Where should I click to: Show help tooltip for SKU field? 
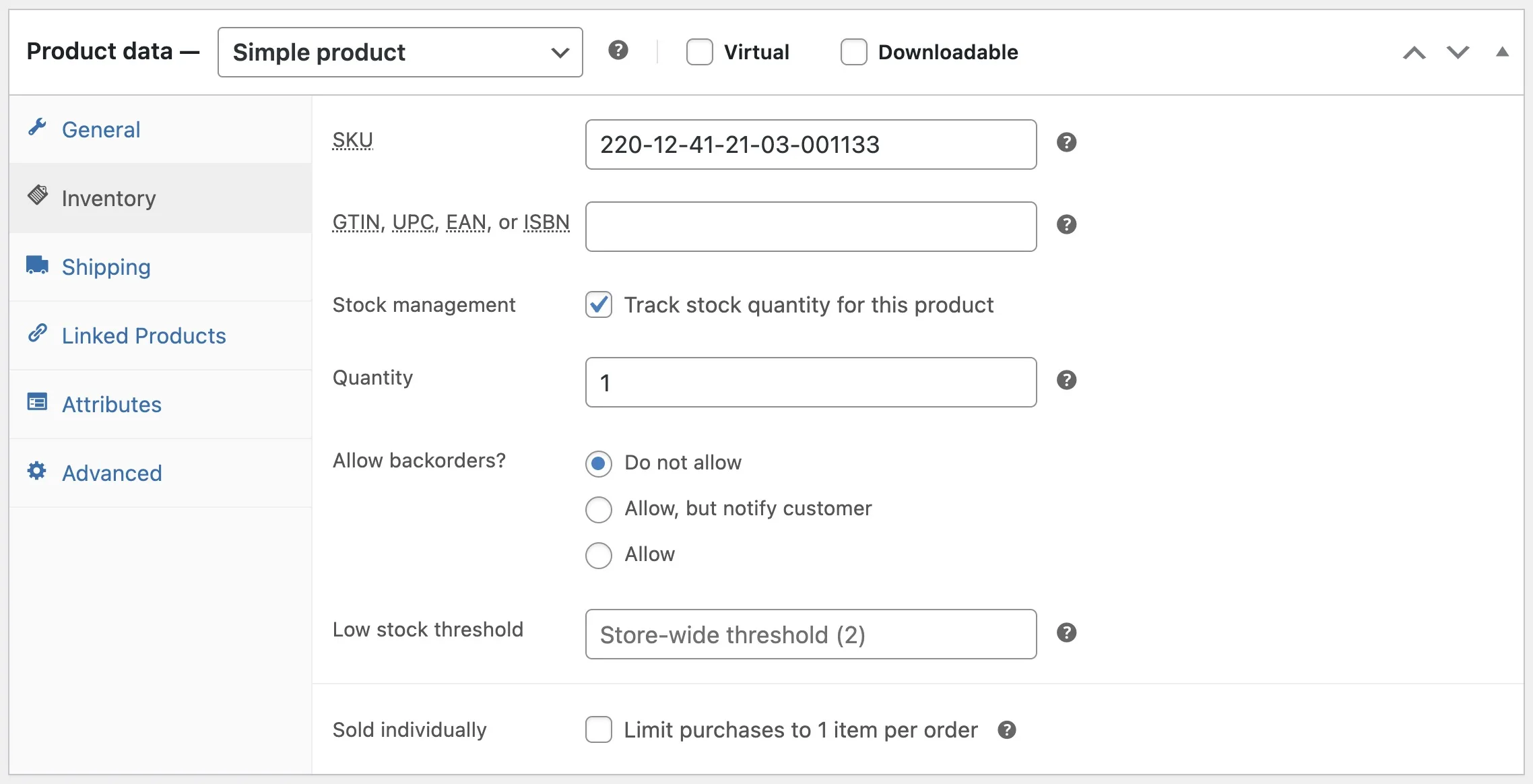pyautogui.click(x=1067, y=142)
